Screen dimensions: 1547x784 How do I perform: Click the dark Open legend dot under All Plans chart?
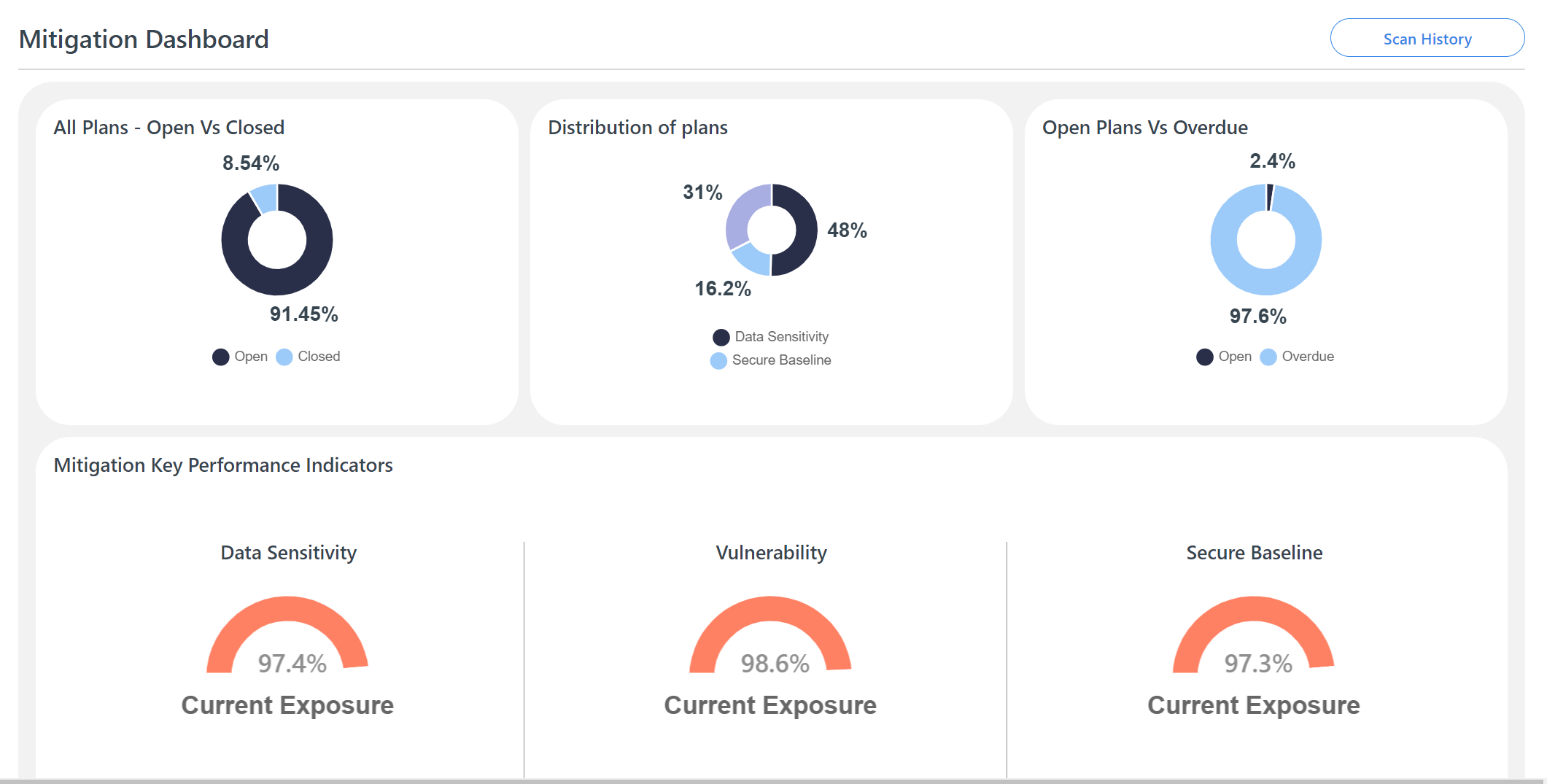tap(220, 357)
